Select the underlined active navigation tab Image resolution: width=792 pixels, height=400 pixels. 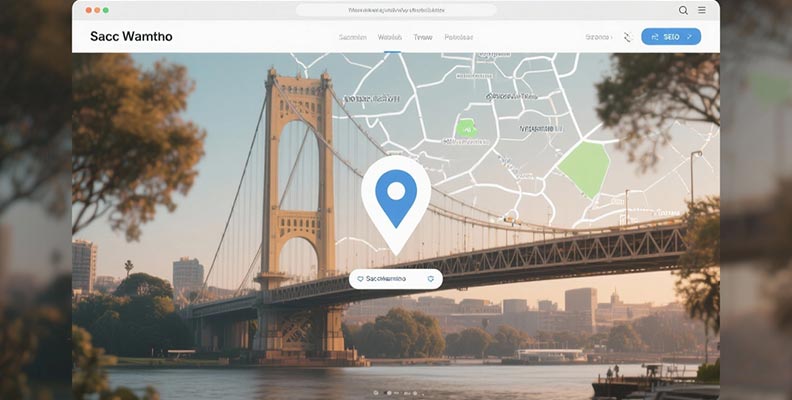[390, 37]
